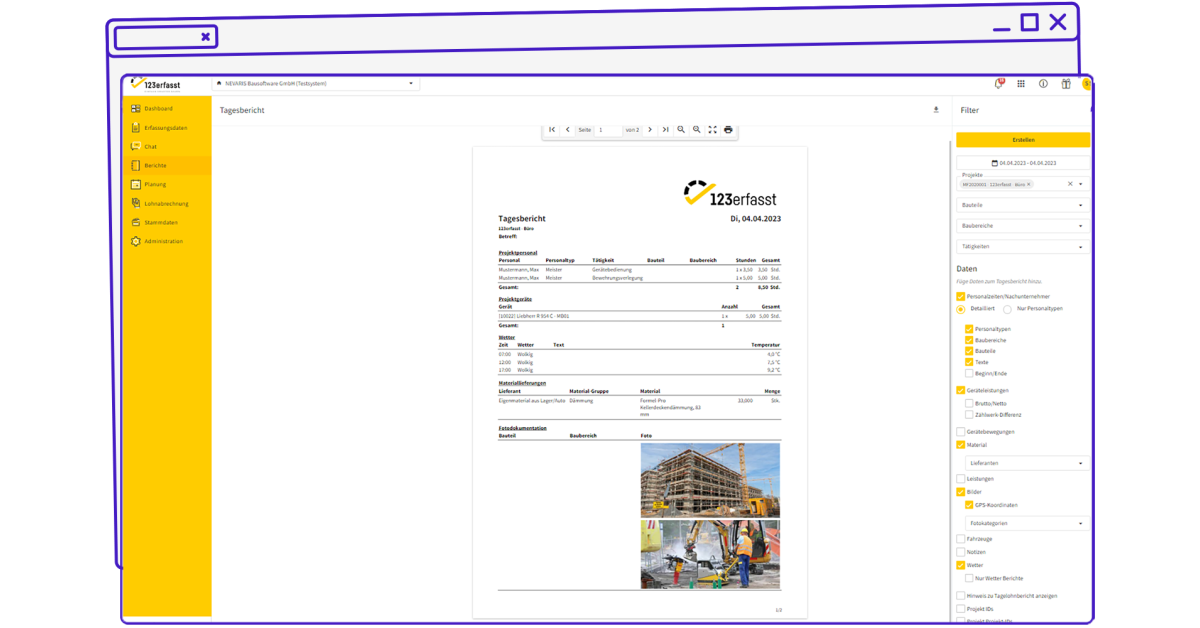Enable the Brutto/Netto checkbox
The width and height of the screenshot is (1200, 628).
pyautogui.click(x=969, y=403)
